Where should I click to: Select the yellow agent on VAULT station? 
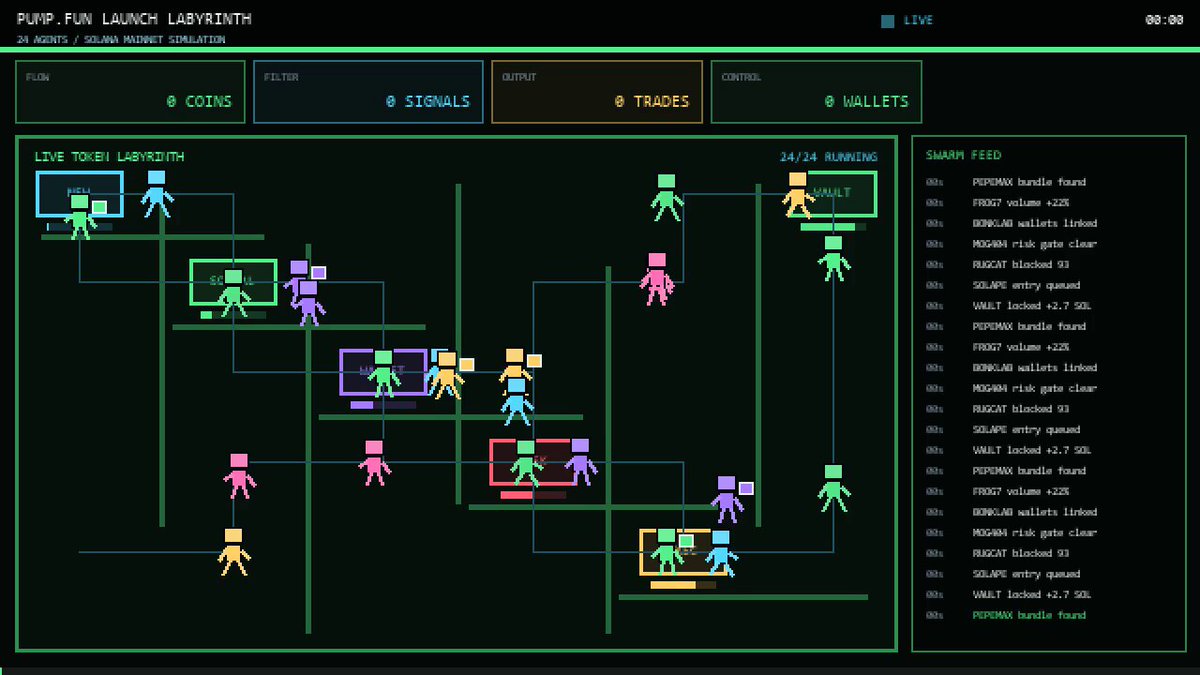pyautogui.click(x=797, y=196)
